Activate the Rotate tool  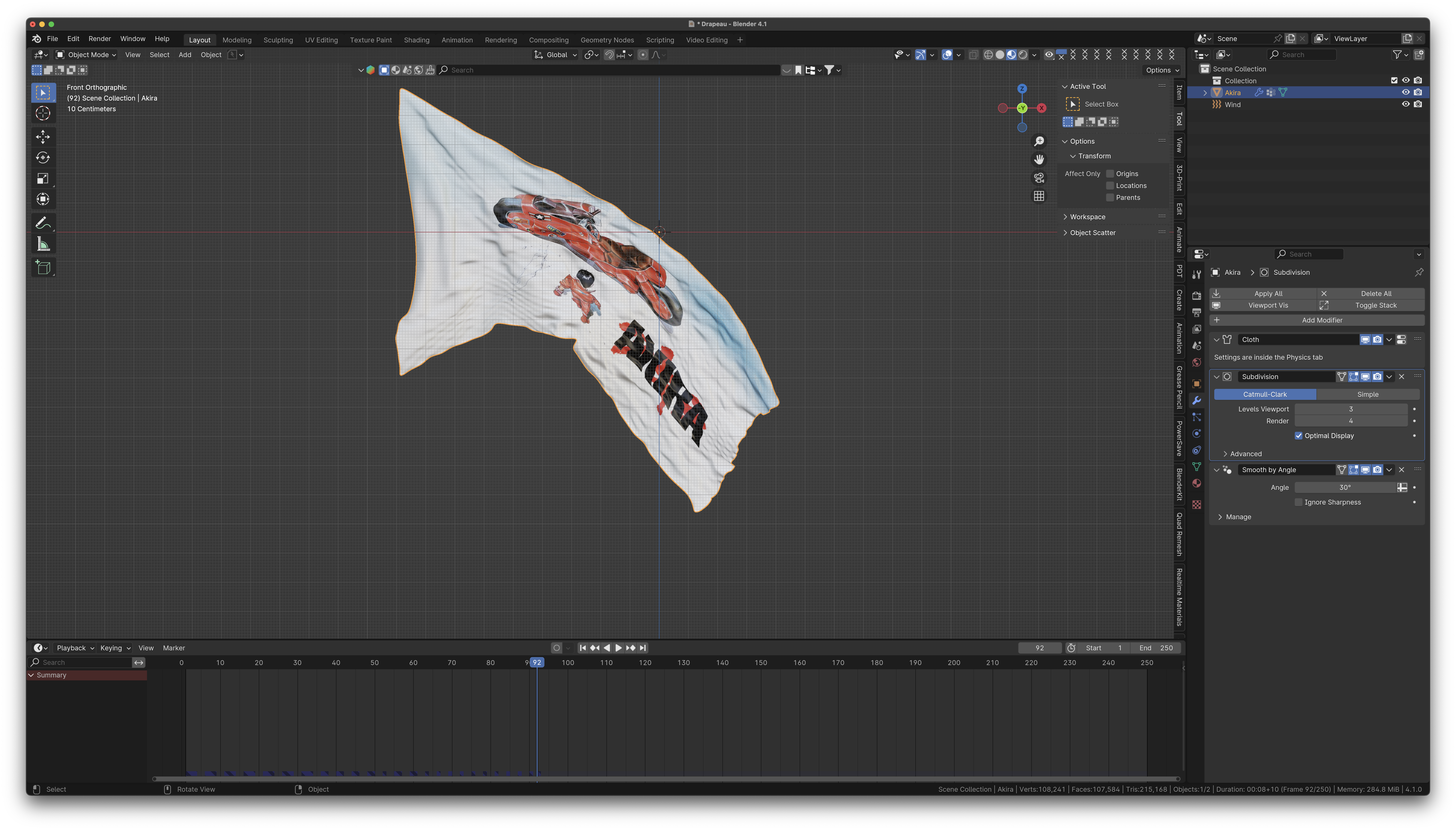coord(43,158)
